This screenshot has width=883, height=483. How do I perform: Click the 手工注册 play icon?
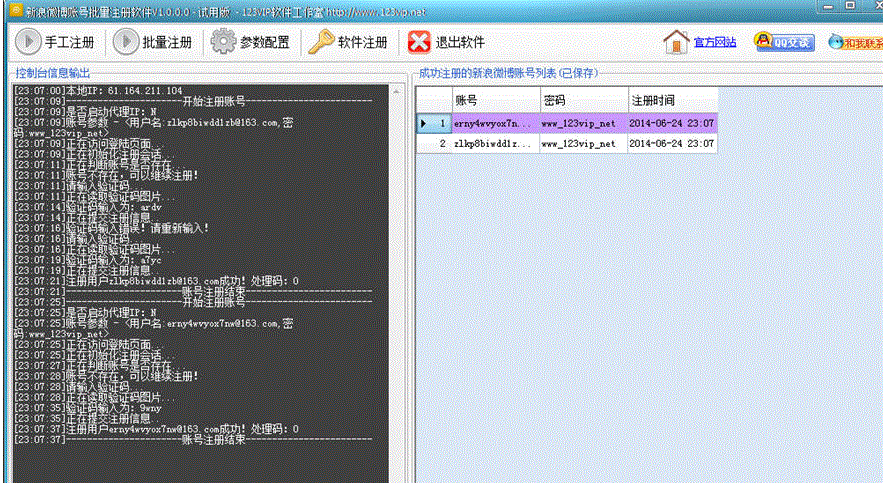pyautogui.click(x=28, y=42)
